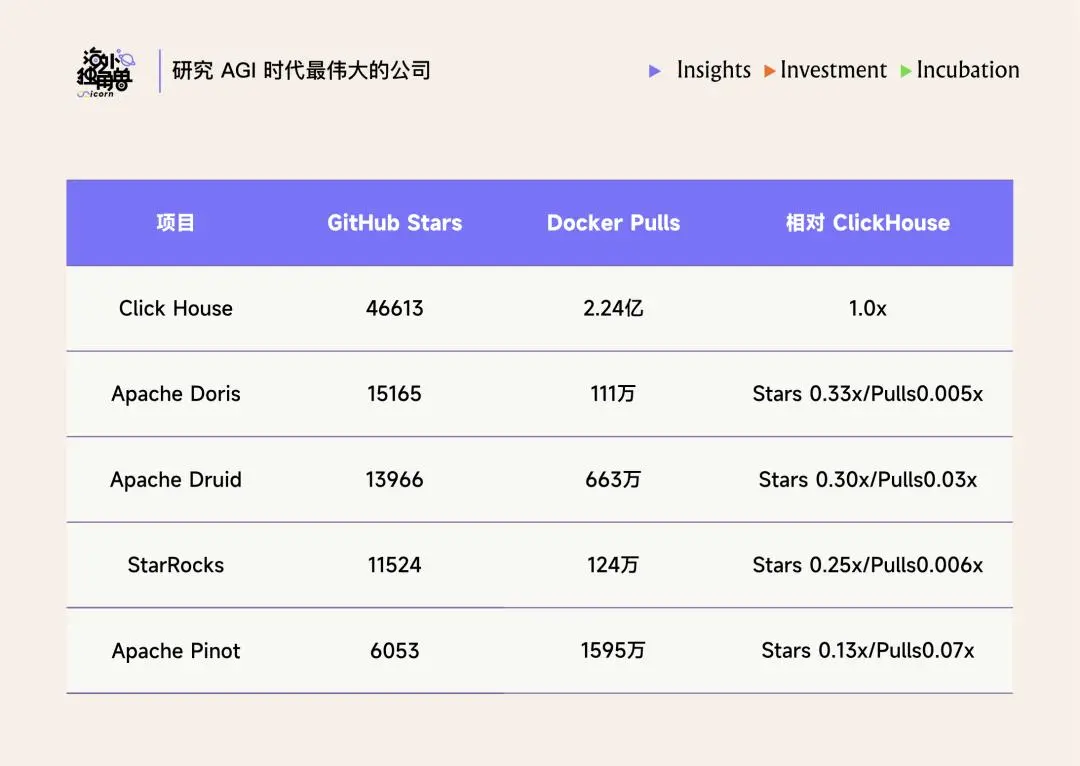The width and height of the screenshot is (1080, 766).
Task: Select the Apache Pinot cell
Action: pos(176,651)
